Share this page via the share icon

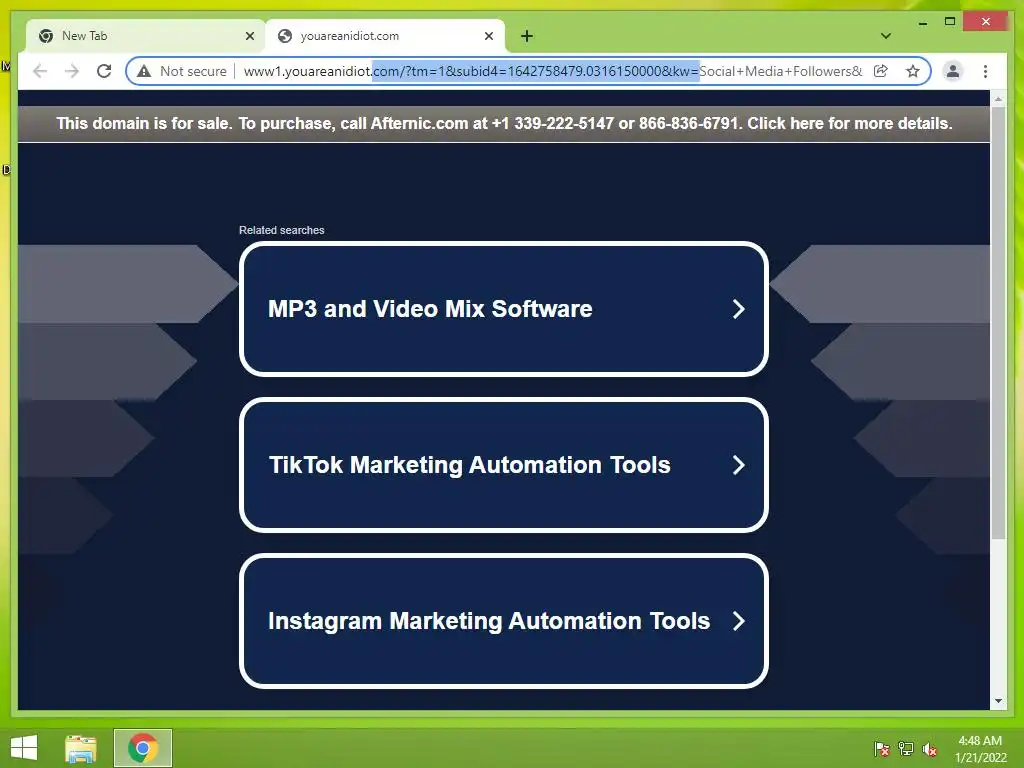click(x=880, y=71)
